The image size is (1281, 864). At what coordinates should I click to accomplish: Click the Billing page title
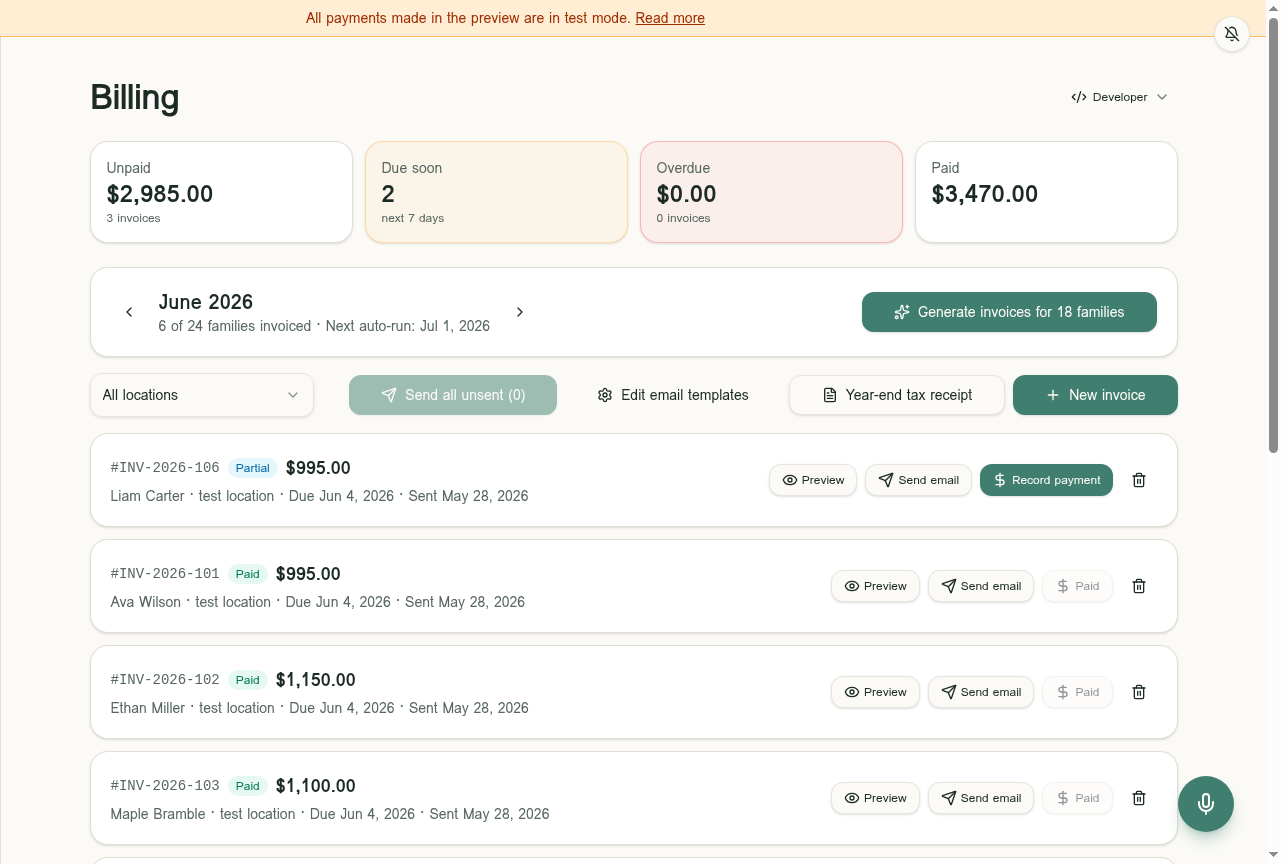point(135,97)
